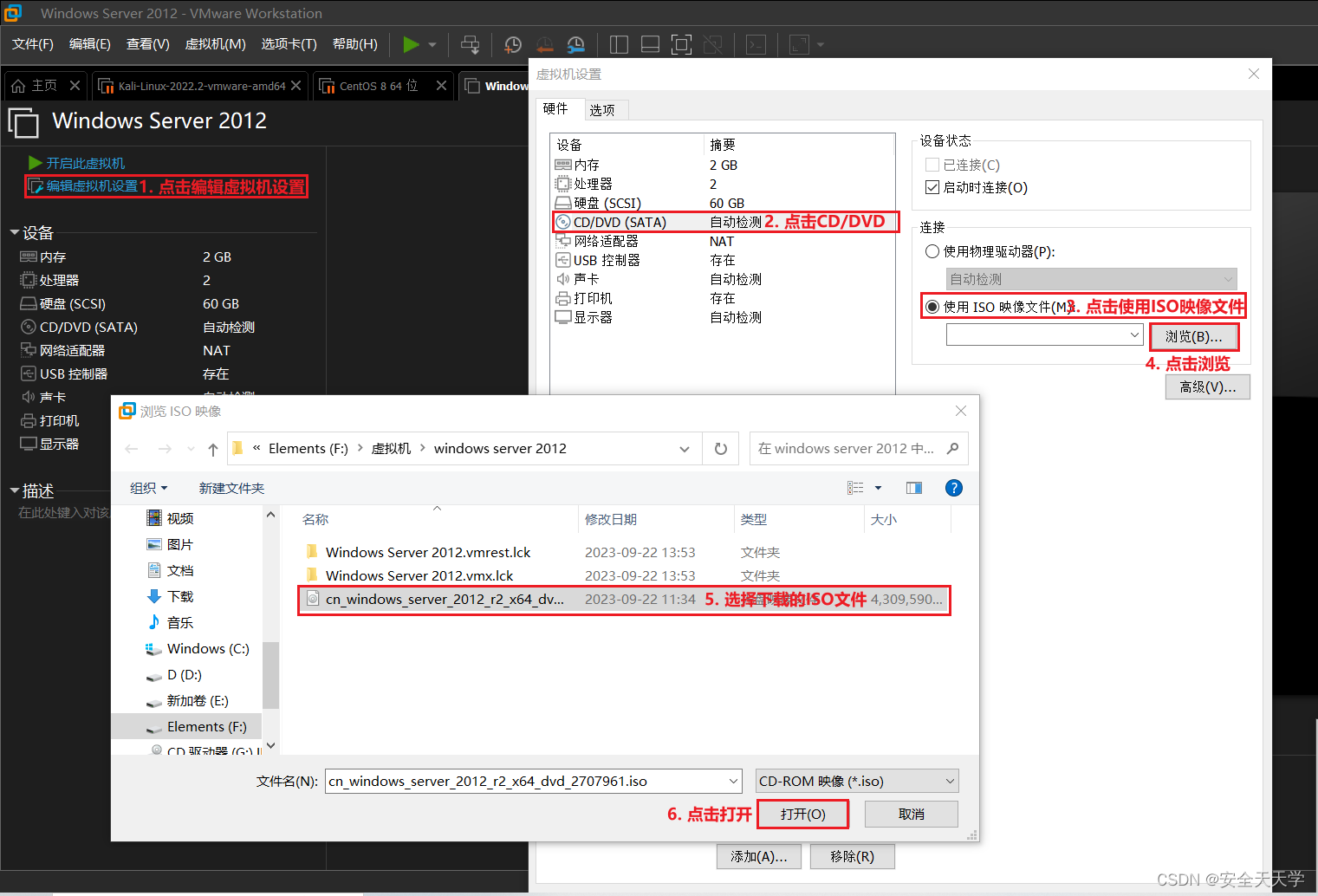
Task: Open the 查看(V) menu
Action: pyautogui.click(x=148, y=44)
